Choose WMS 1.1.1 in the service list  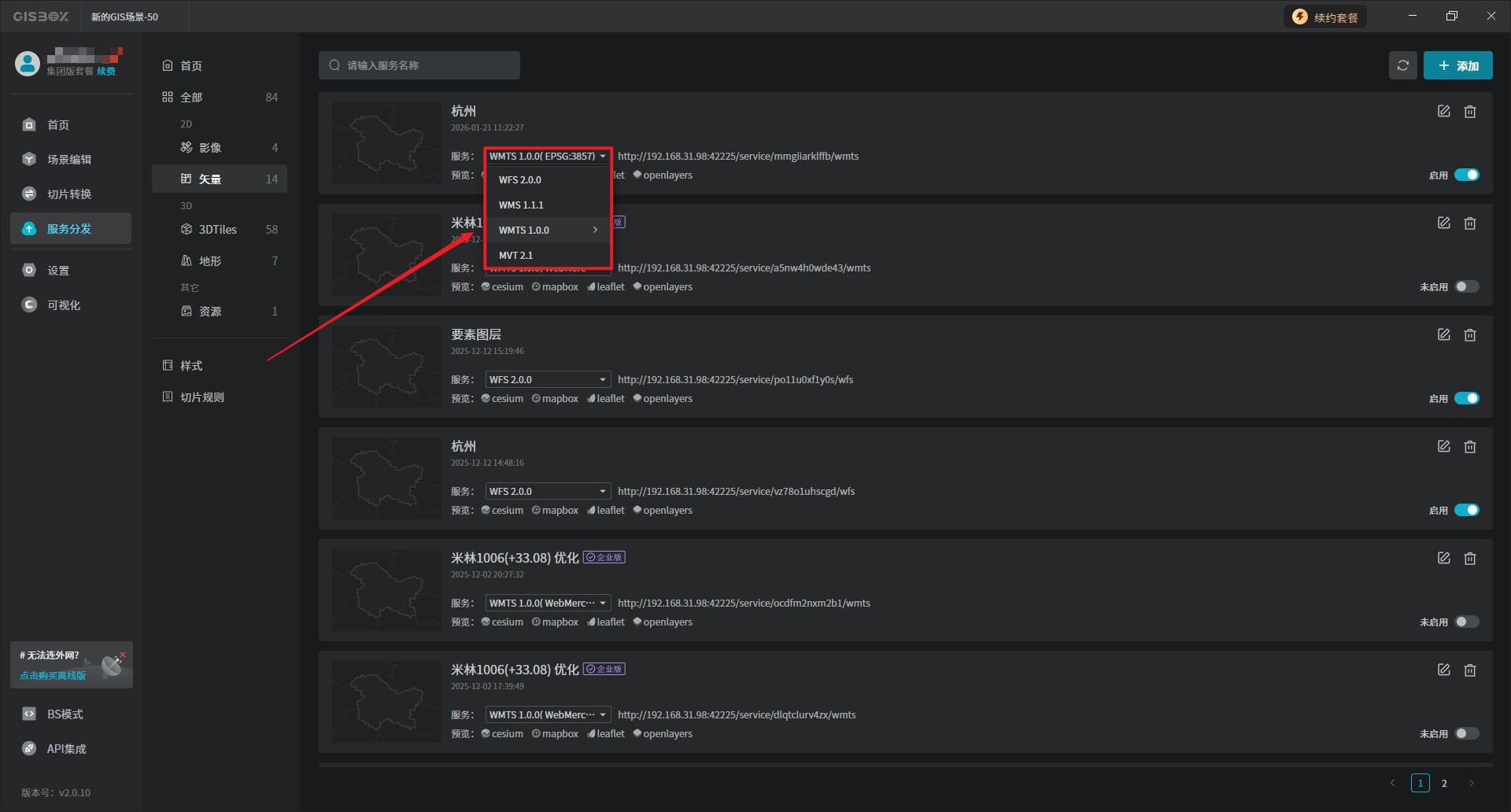coord(521,205)
